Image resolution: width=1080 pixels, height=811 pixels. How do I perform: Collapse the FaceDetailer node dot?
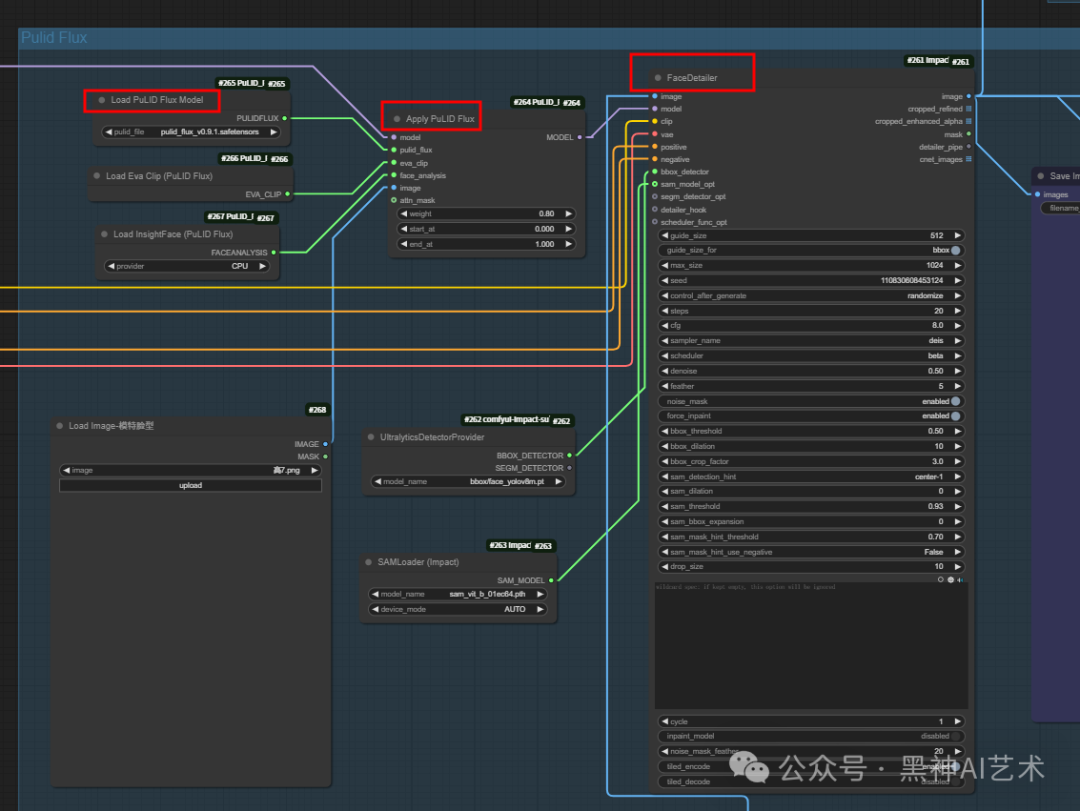658,78
